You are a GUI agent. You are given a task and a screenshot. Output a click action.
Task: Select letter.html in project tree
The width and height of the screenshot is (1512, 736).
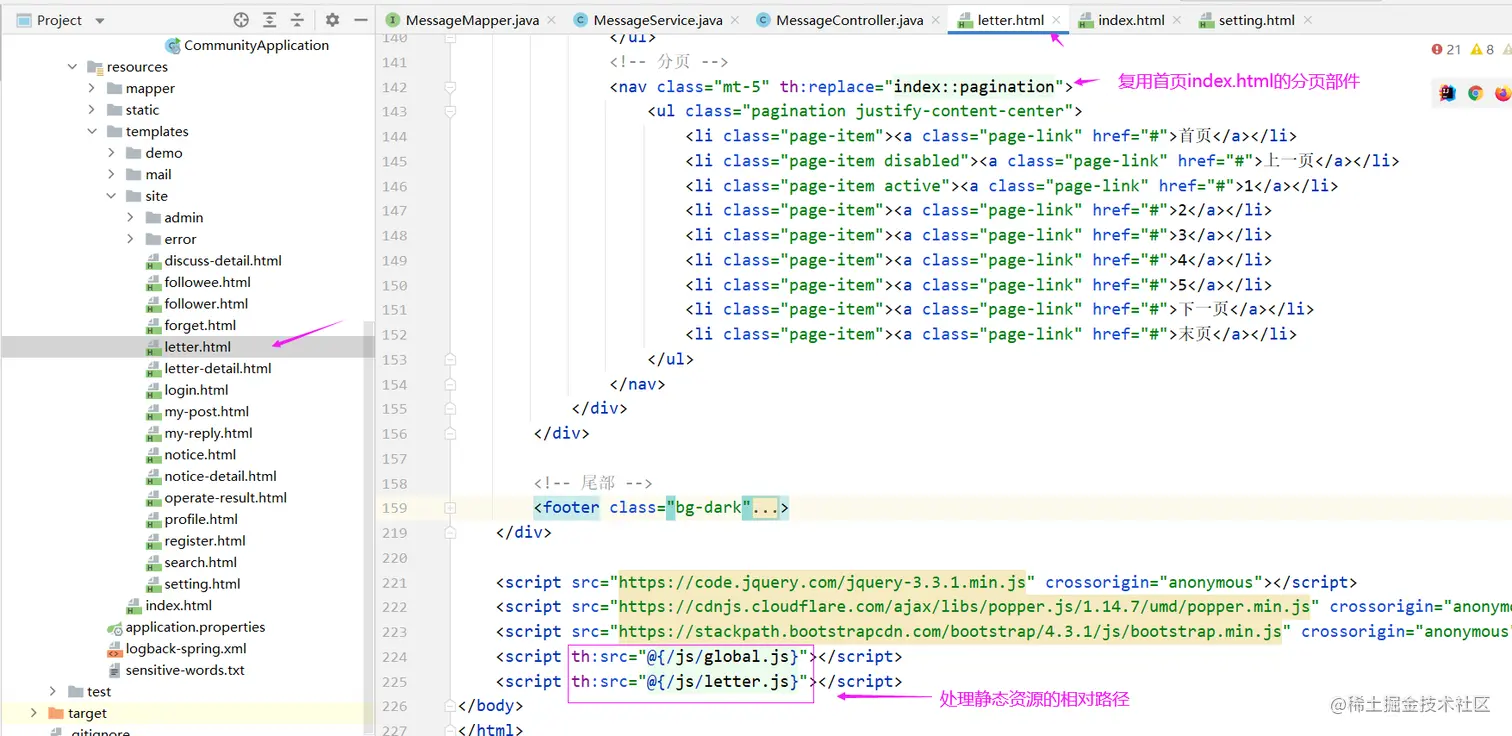click(197, 347)
